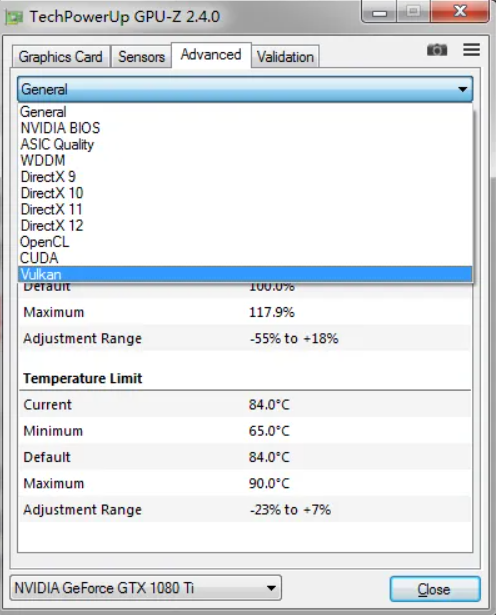The width and height of the screenshot is (496, 615).
Task: Click the Default temperature 84.0°C value
Action: (x=269, y=457)
